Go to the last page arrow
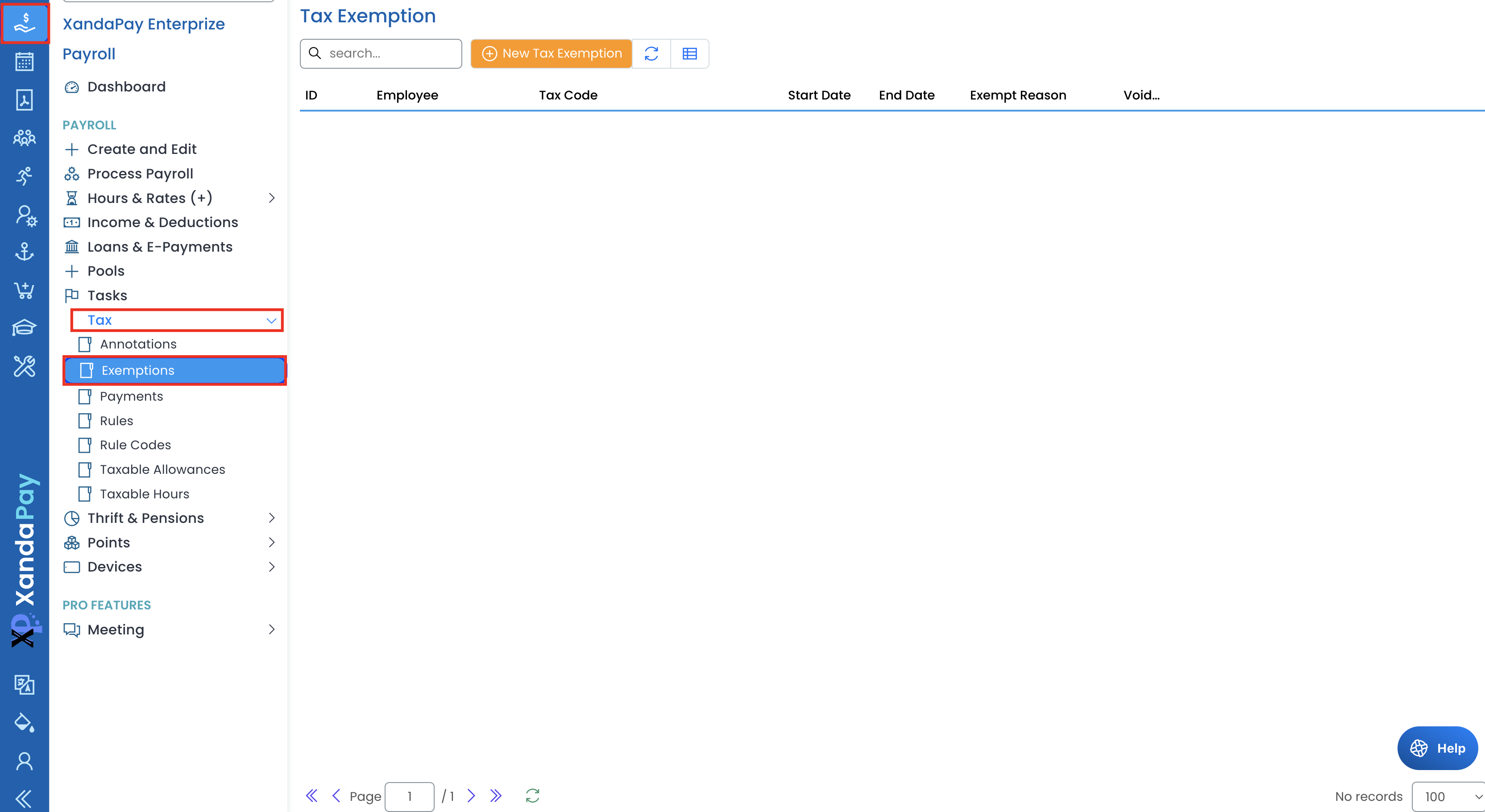1485x812 pixels. (496, 796)
